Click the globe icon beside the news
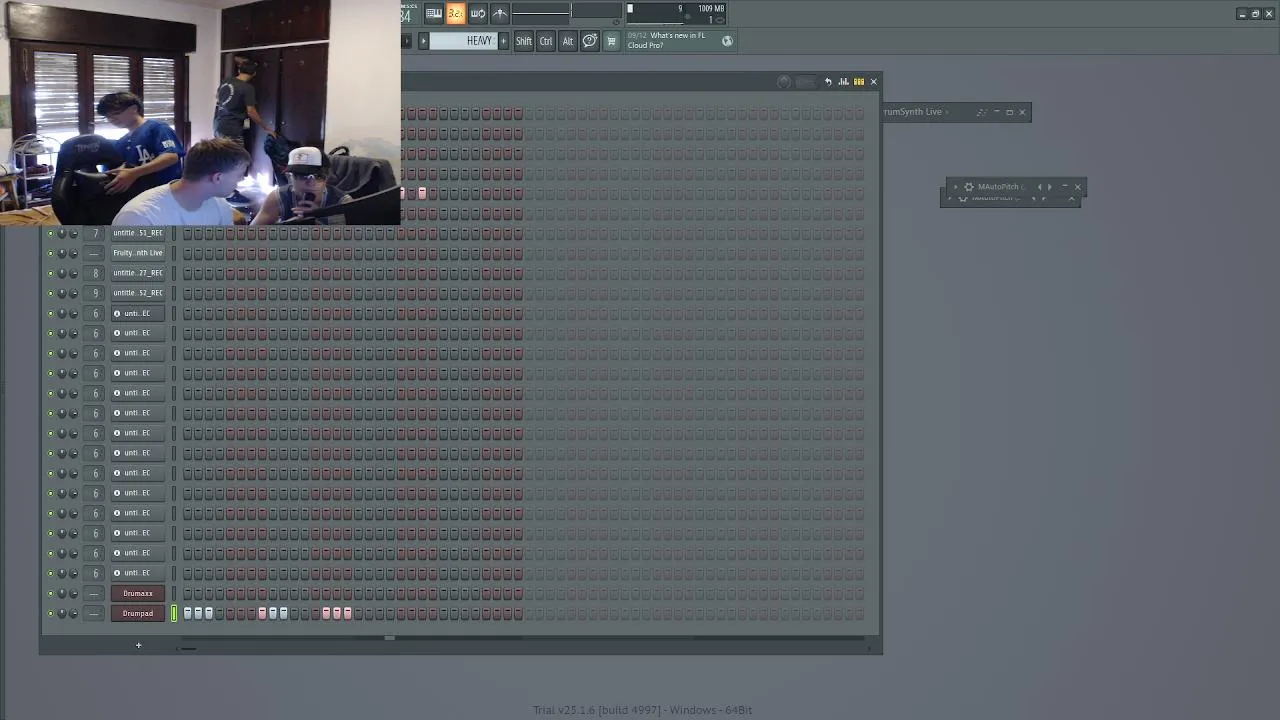 click(x=727, y=41)
